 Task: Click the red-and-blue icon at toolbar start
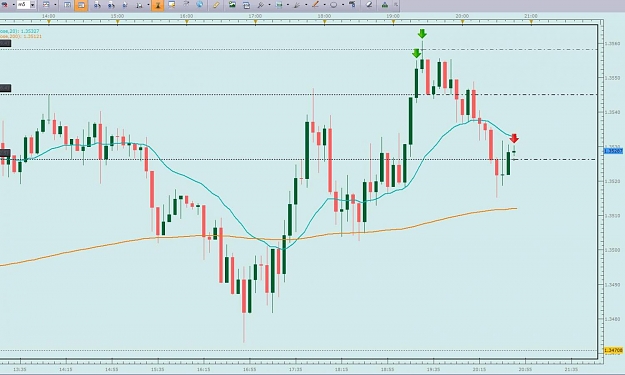[5, 5]
